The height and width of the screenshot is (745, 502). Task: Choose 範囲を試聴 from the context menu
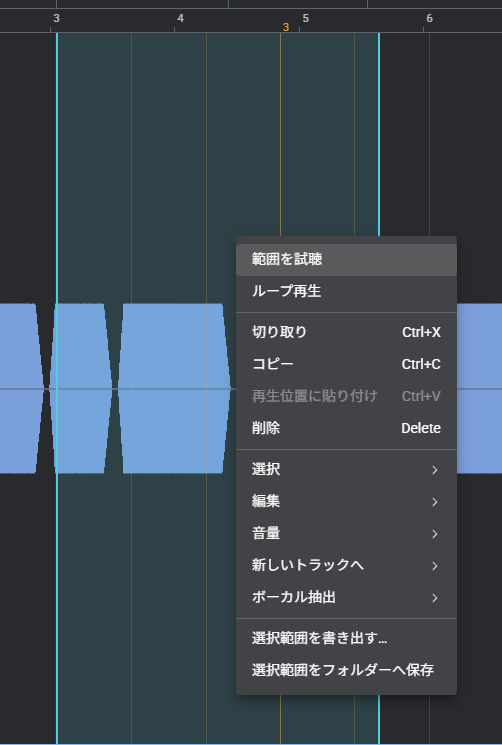[x=346, y=259]
